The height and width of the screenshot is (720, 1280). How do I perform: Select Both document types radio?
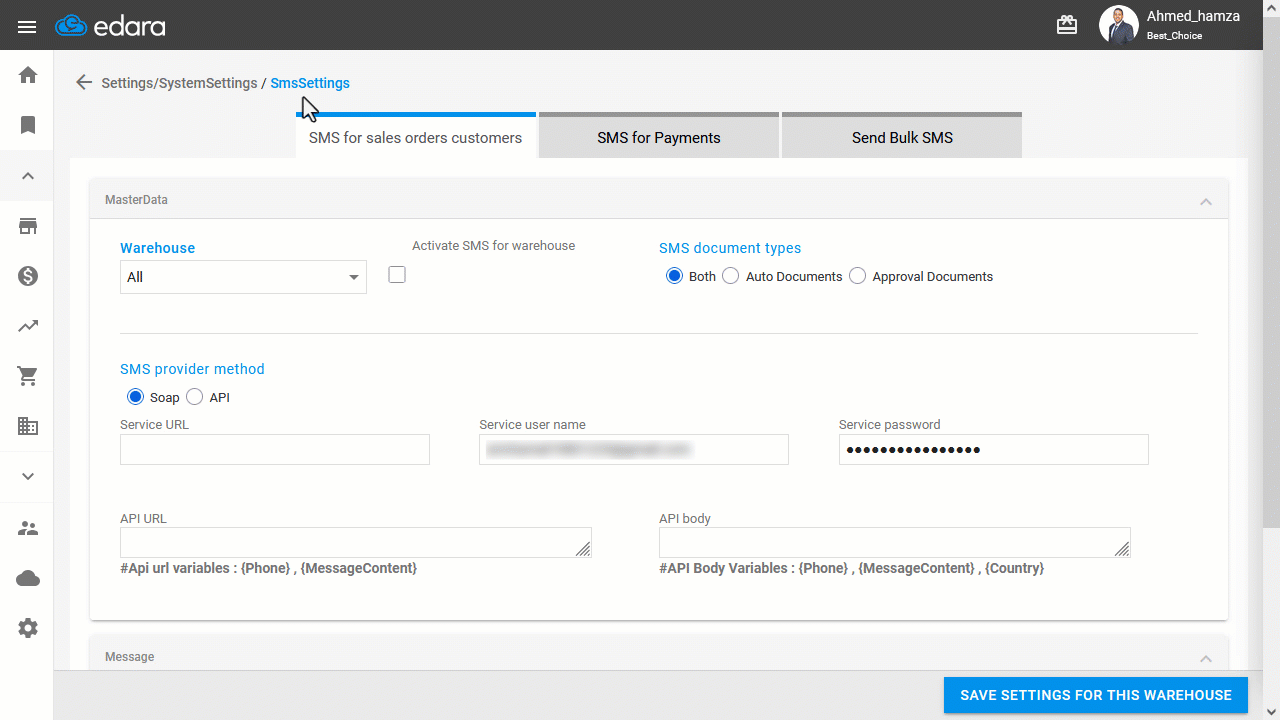(674, 276)
